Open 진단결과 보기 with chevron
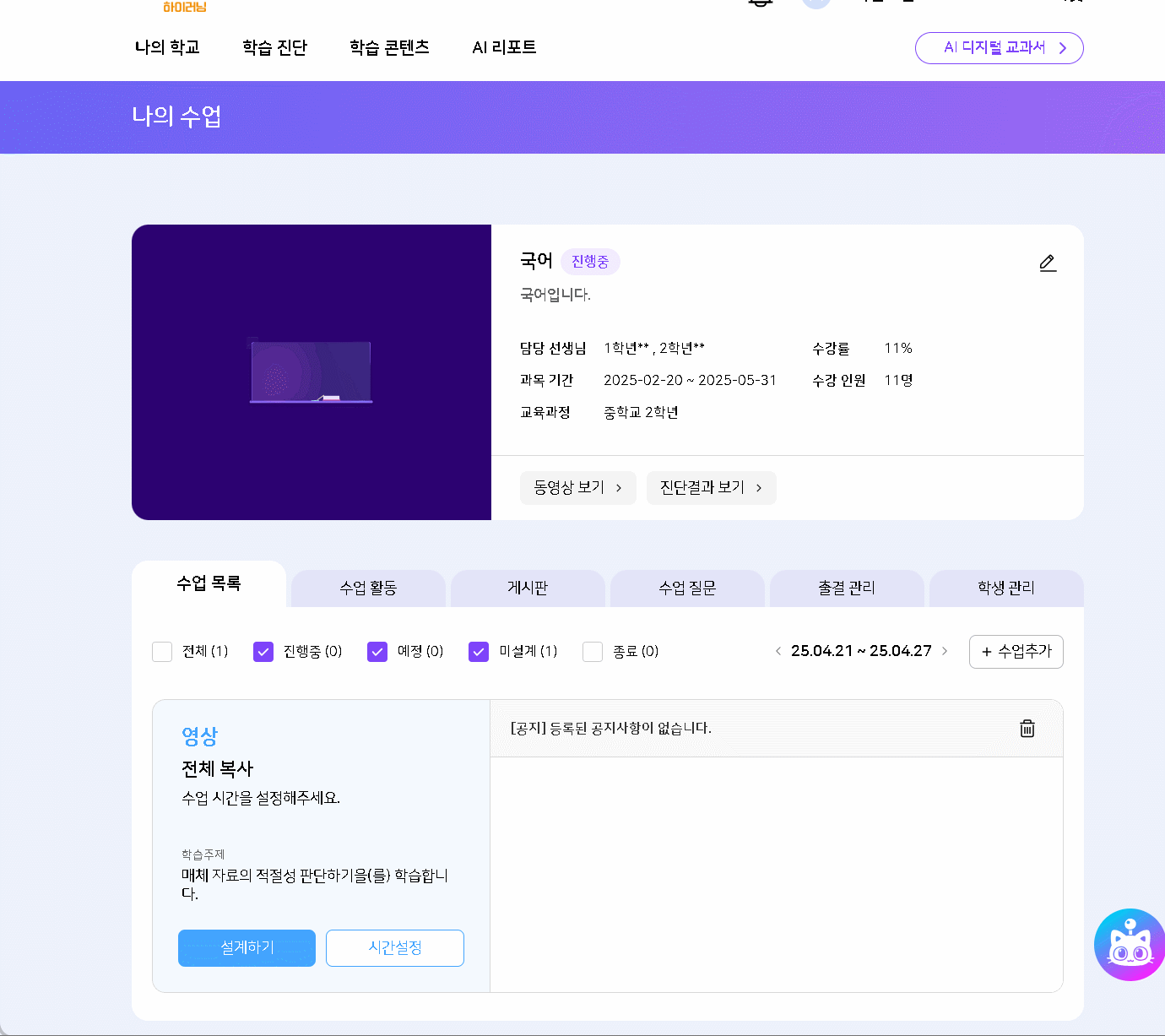The height and width of the screenshot is (1036, 1165). (x=712, y=488)
